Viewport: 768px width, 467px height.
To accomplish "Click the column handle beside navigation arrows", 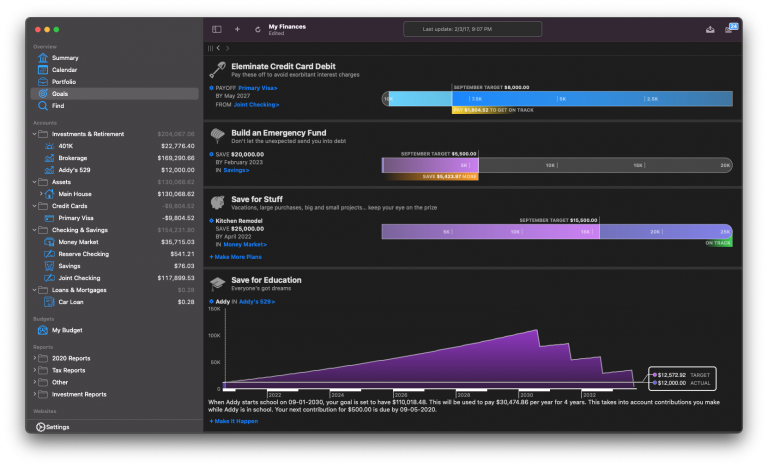I will [x=210, y=48].
